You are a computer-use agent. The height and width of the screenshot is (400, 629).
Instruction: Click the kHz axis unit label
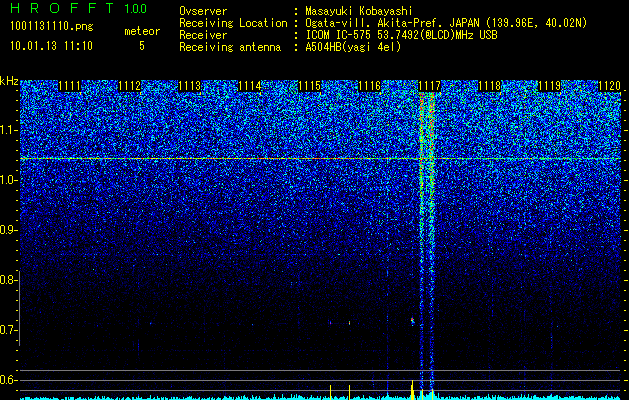(9, 81)
